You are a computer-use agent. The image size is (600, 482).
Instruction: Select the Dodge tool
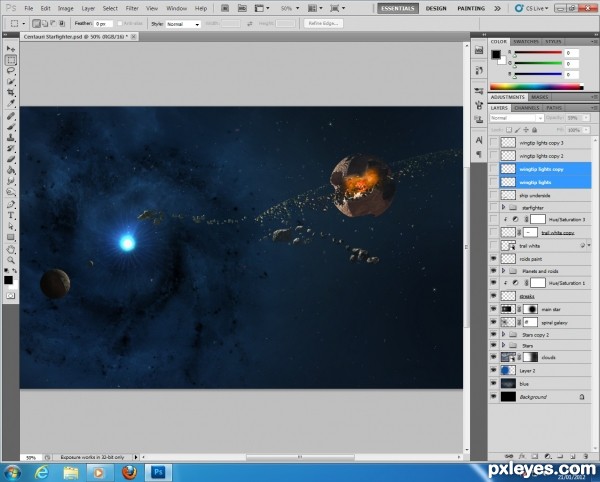click(x=11, y=192)
